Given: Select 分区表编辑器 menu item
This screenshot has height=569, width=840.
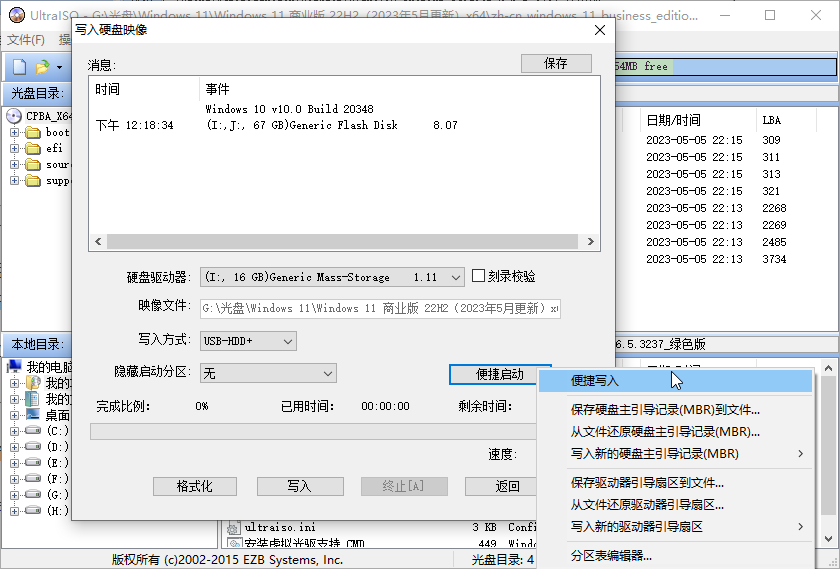Looking at the screenshot, I should (x=675, y=556).
